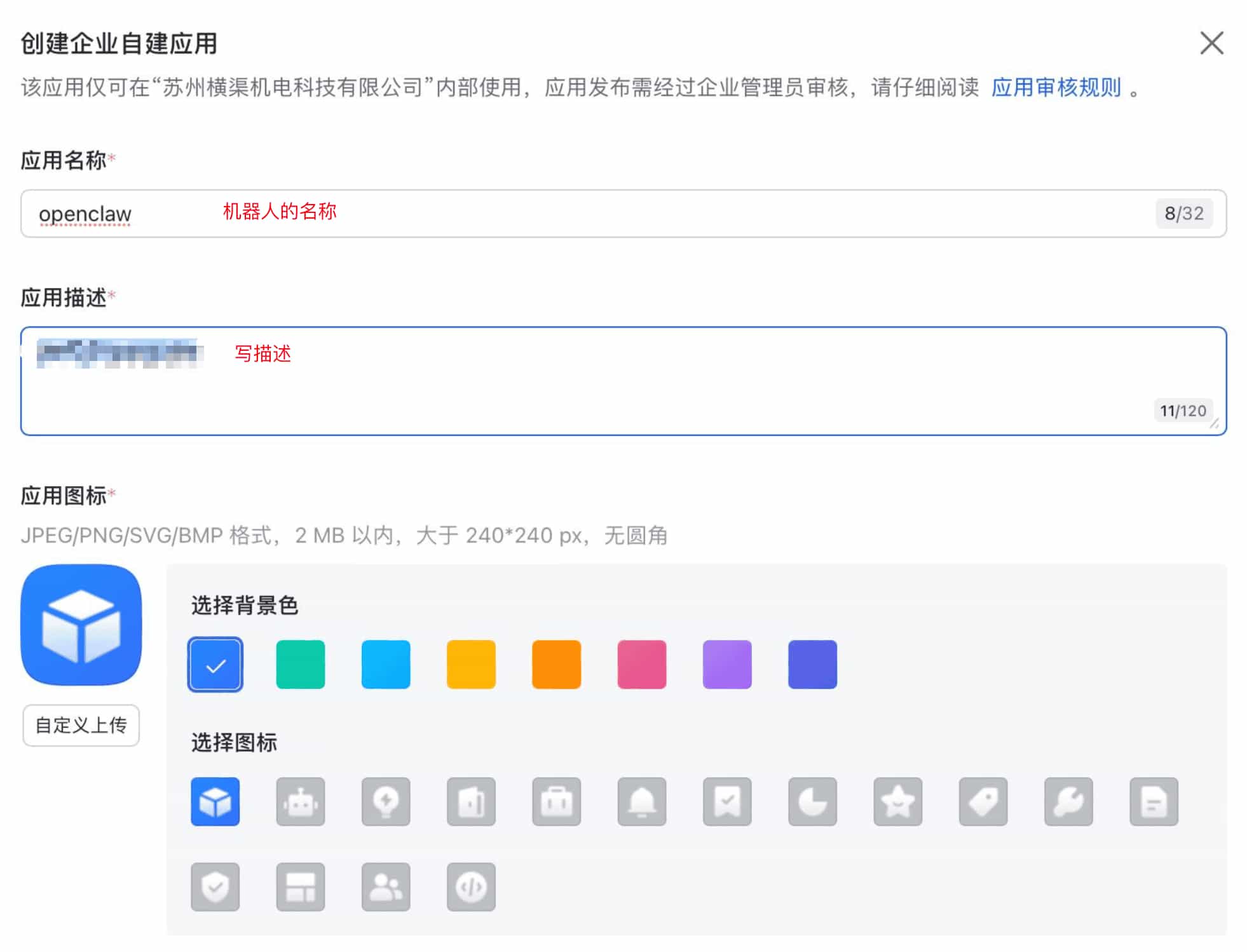Select the orange background swatch
The height and width of the screenshot is (952, 1247).
[x=556, y=664]
